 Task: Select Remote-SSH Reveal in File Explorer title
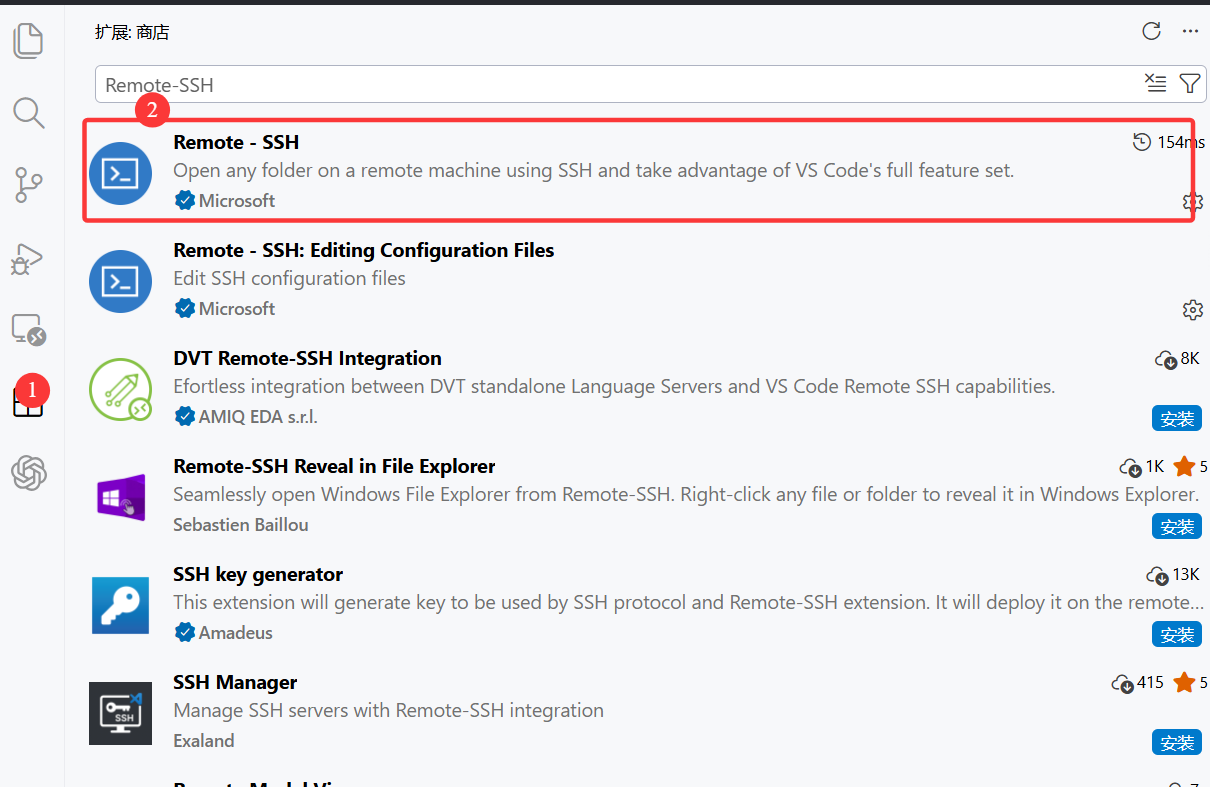tap(334, 466)
